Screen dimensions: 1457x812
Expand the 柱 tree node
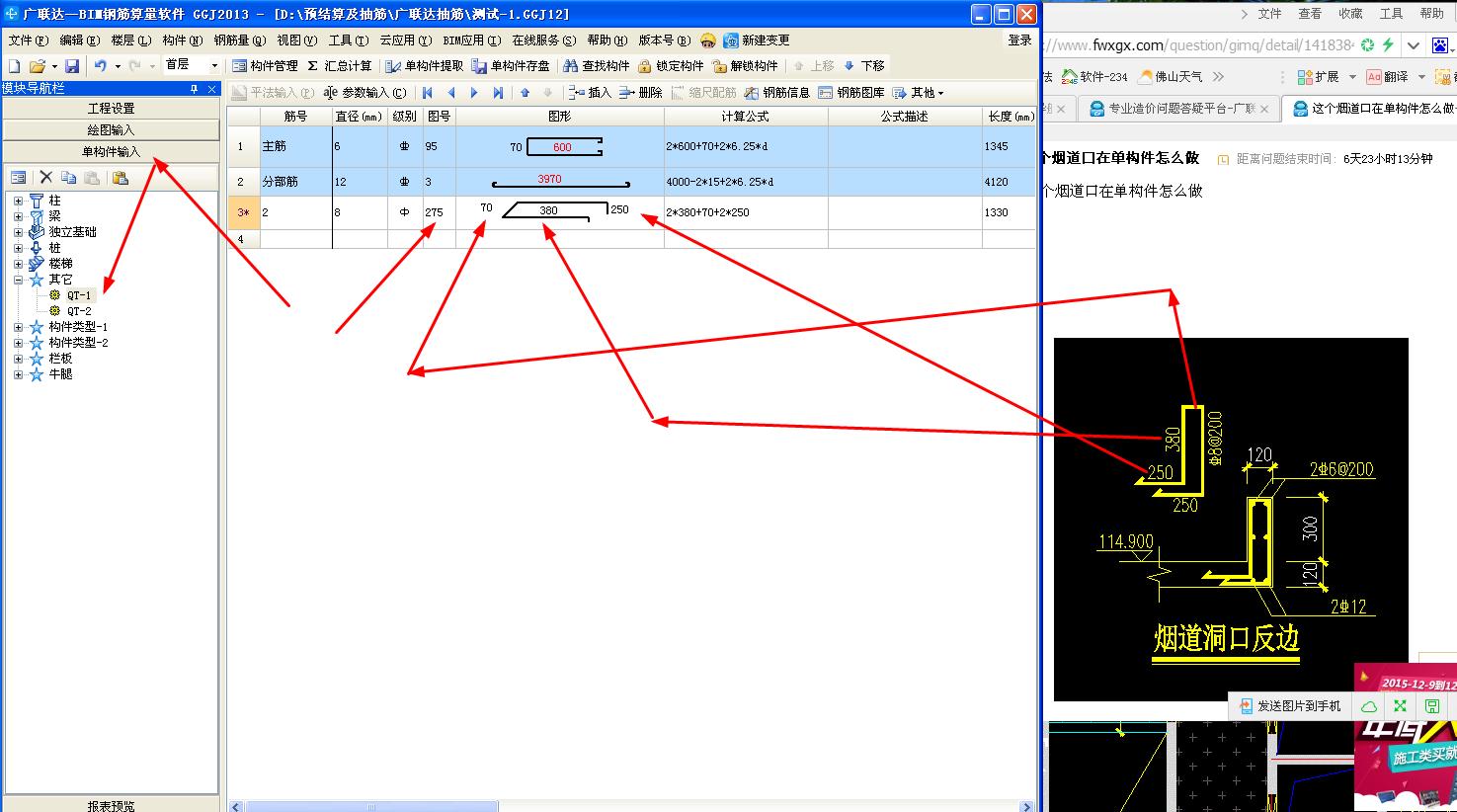coord(18,201)
